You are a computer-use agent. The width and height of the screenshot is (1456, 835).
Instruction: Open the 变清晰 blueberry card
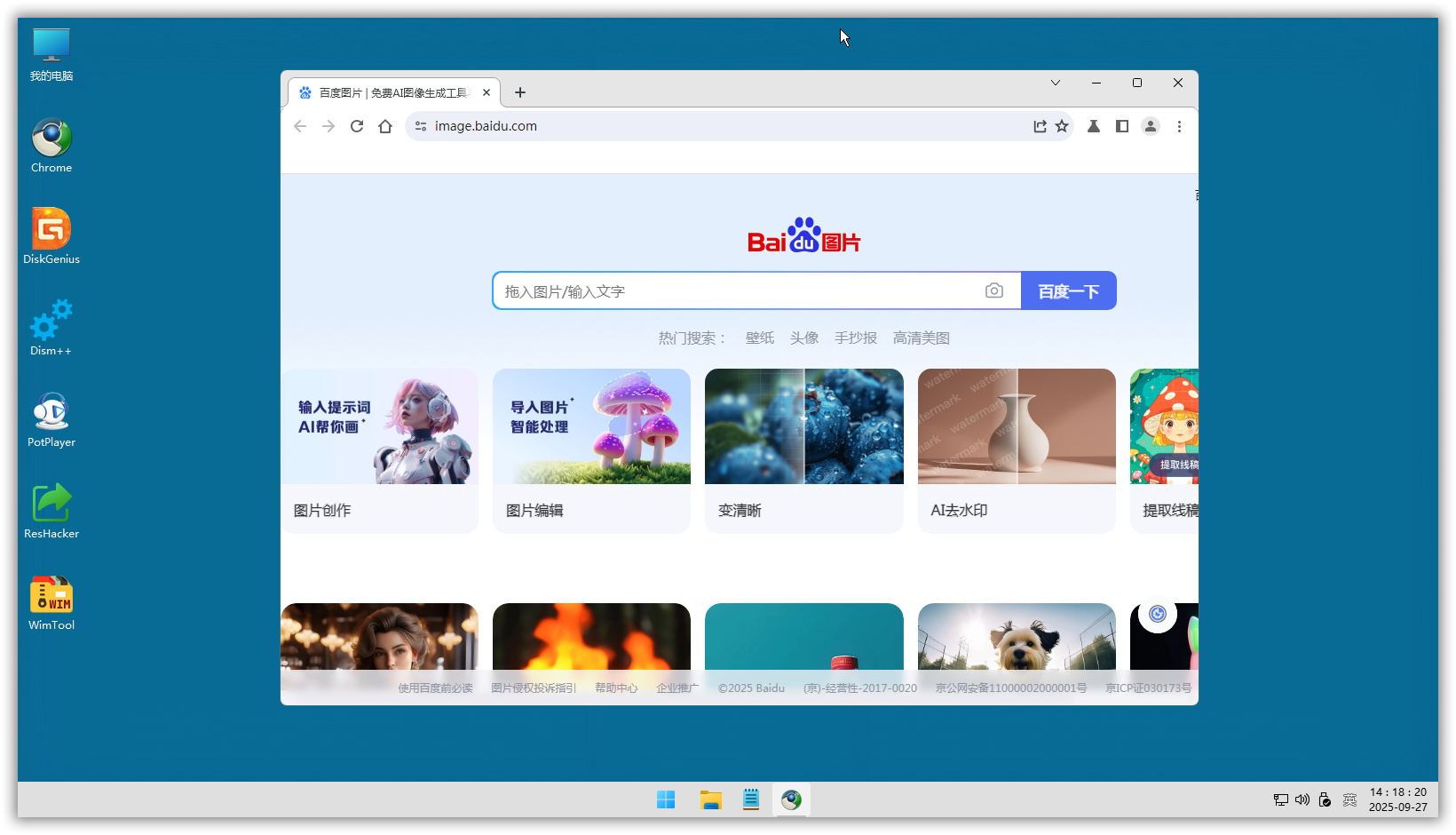click(x=804, y=451)
